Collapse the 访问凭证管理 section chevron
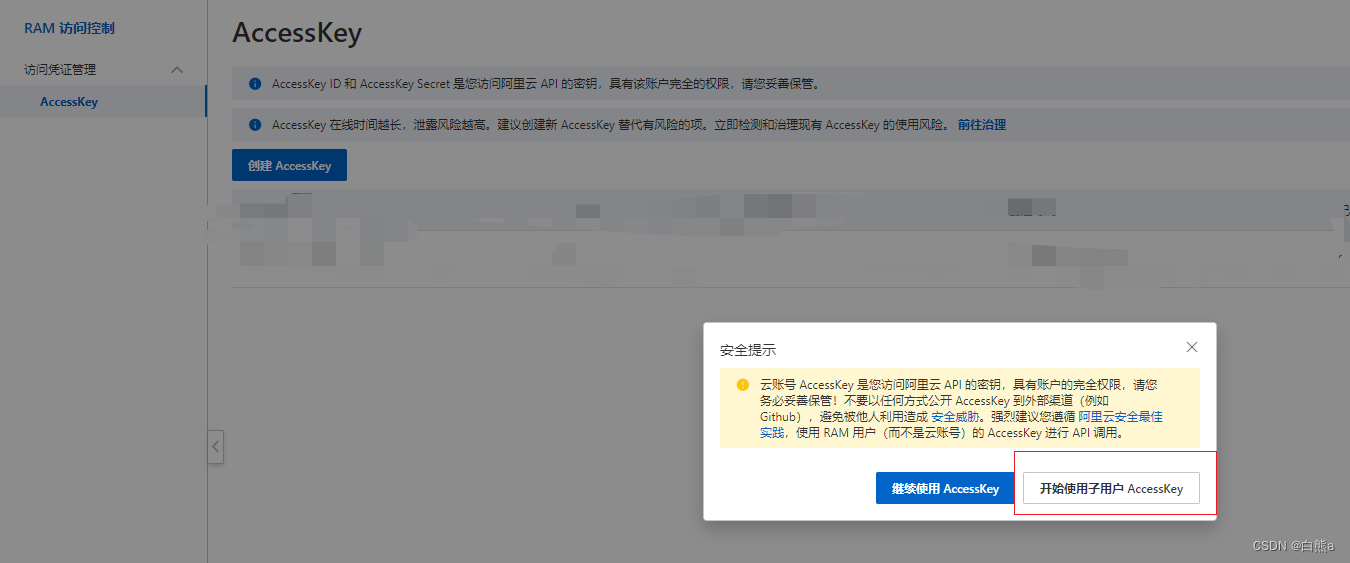This screenshot has width=1350, height=563. (x=177, y=70)
